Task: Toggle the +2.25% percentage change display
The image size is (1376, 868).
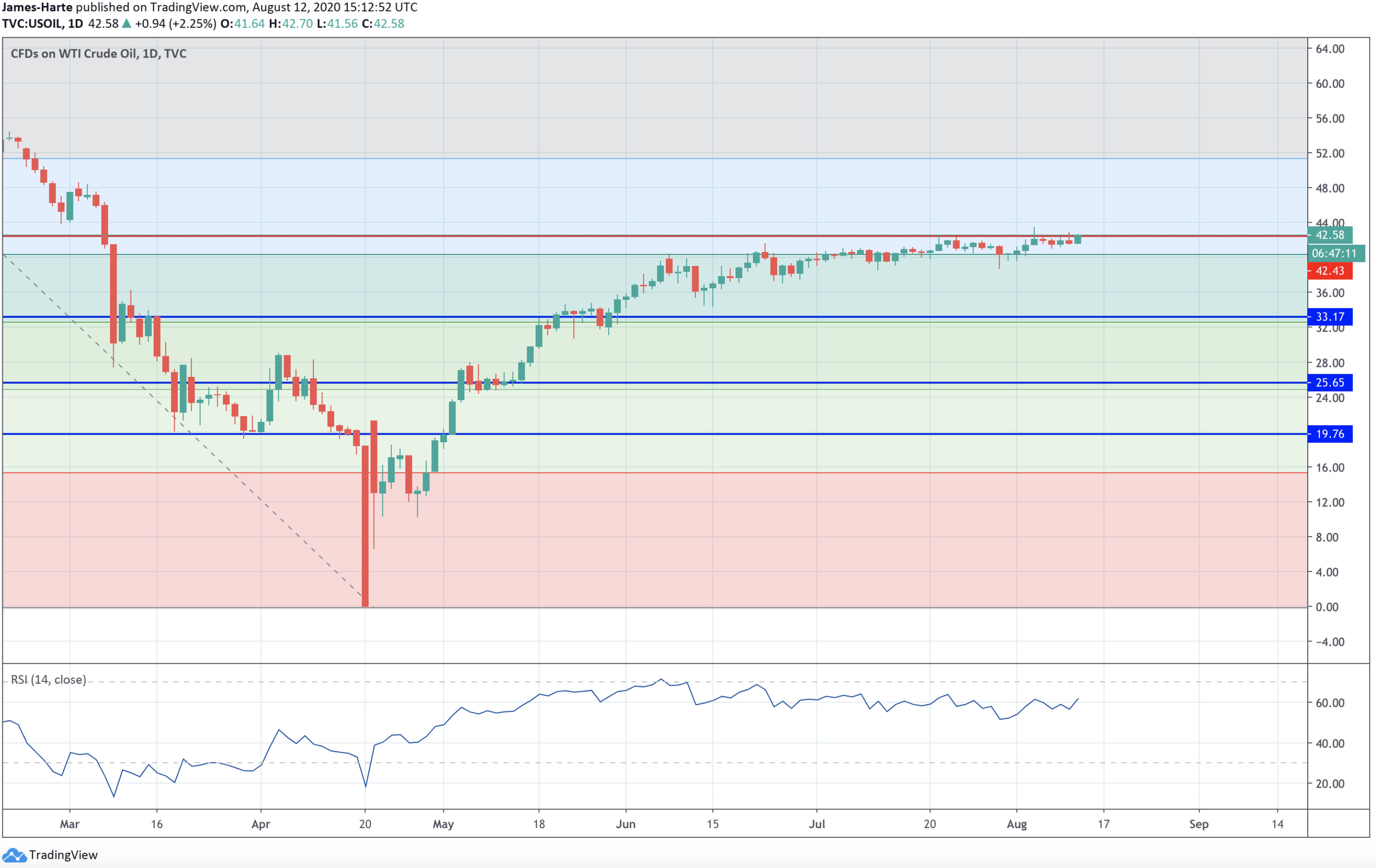Action: pyautogui.click(x=195, y=23)
